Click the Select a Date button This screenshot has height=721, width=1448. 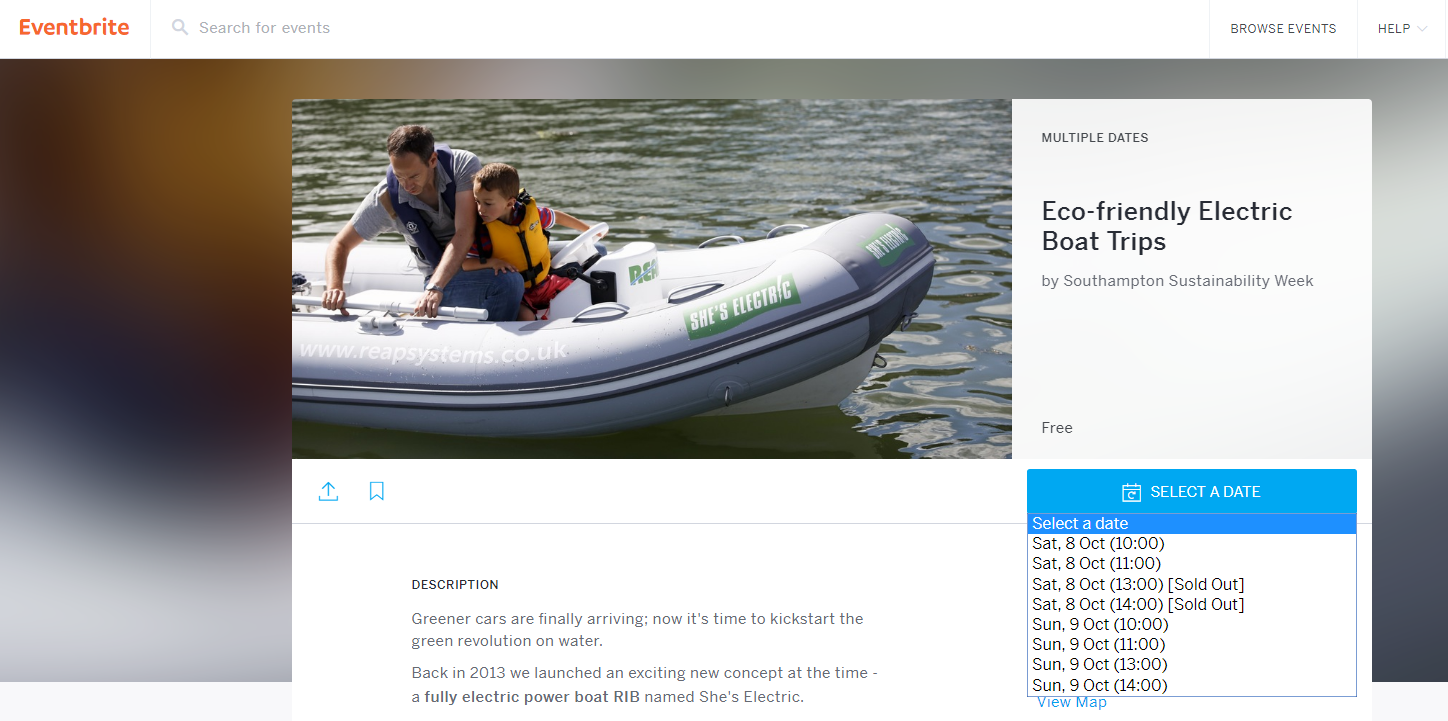[x=1192, y=491]
